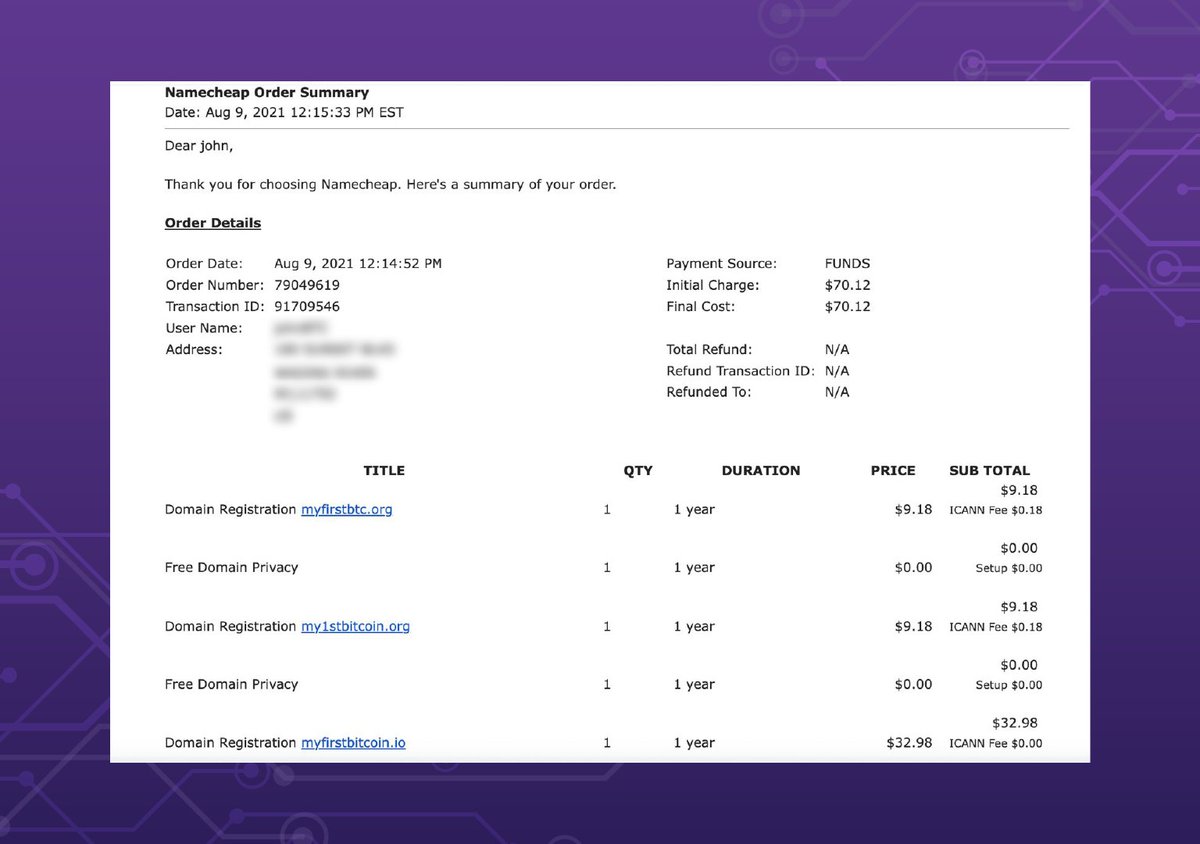Click the SUB TOTAL column header
The width and height of the screenshot is (1200, 844).
989,471
